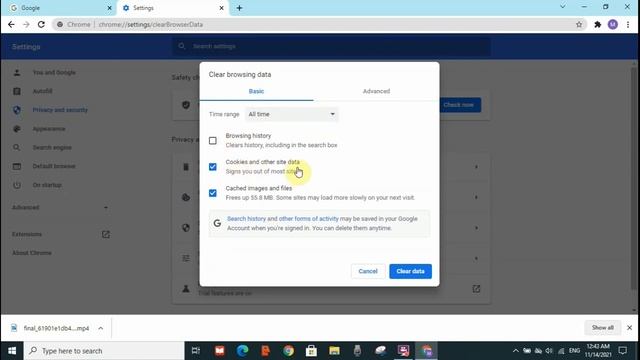
Task: Close the Settings tab
Action: [x=221, y=8]
